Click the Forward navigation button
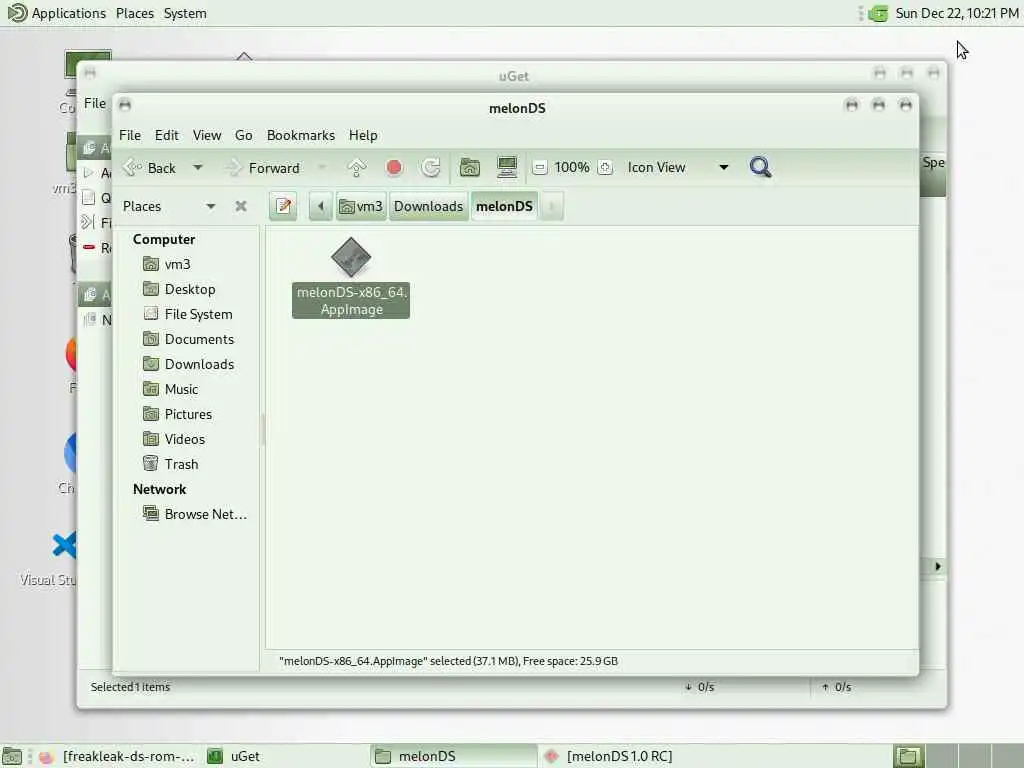This screenshot has width=1024, height=768. [262, 168]
